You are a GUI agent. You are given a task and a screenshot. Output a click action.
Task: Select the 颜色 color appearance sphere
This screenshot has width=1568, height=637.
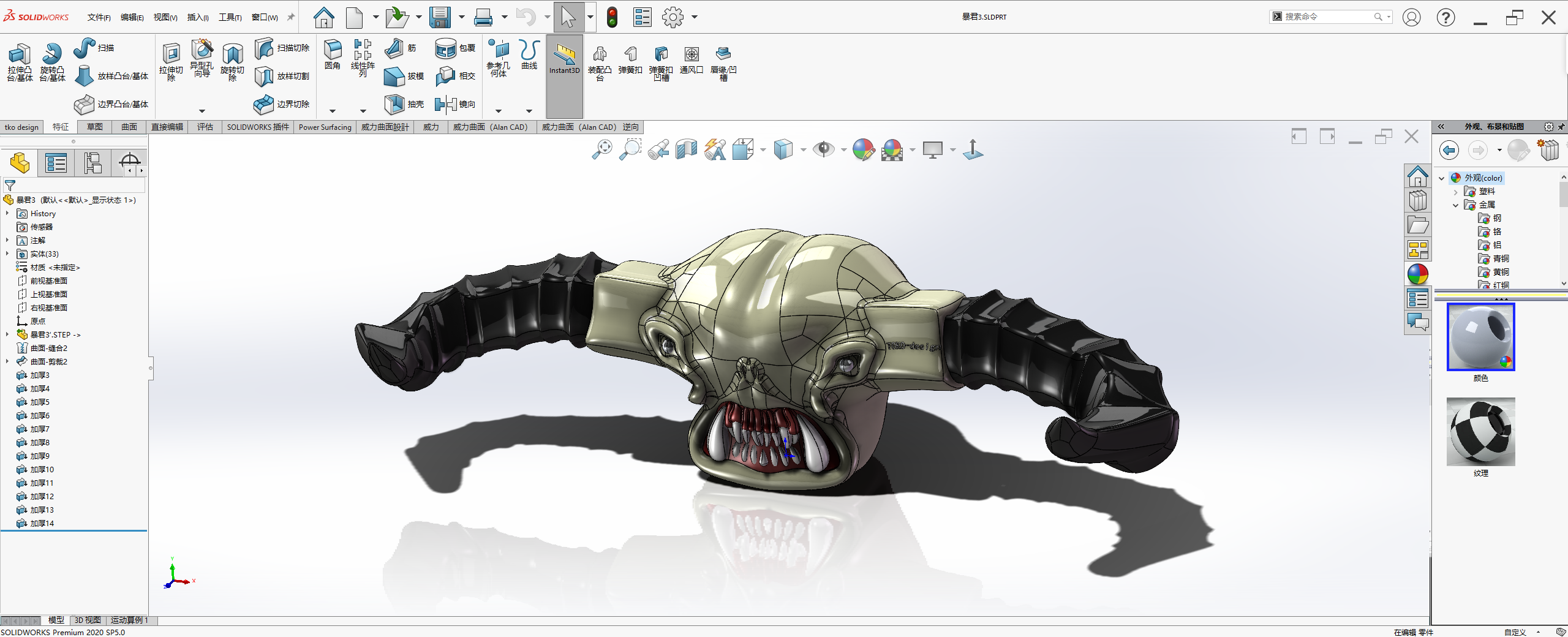(1480, 337)
